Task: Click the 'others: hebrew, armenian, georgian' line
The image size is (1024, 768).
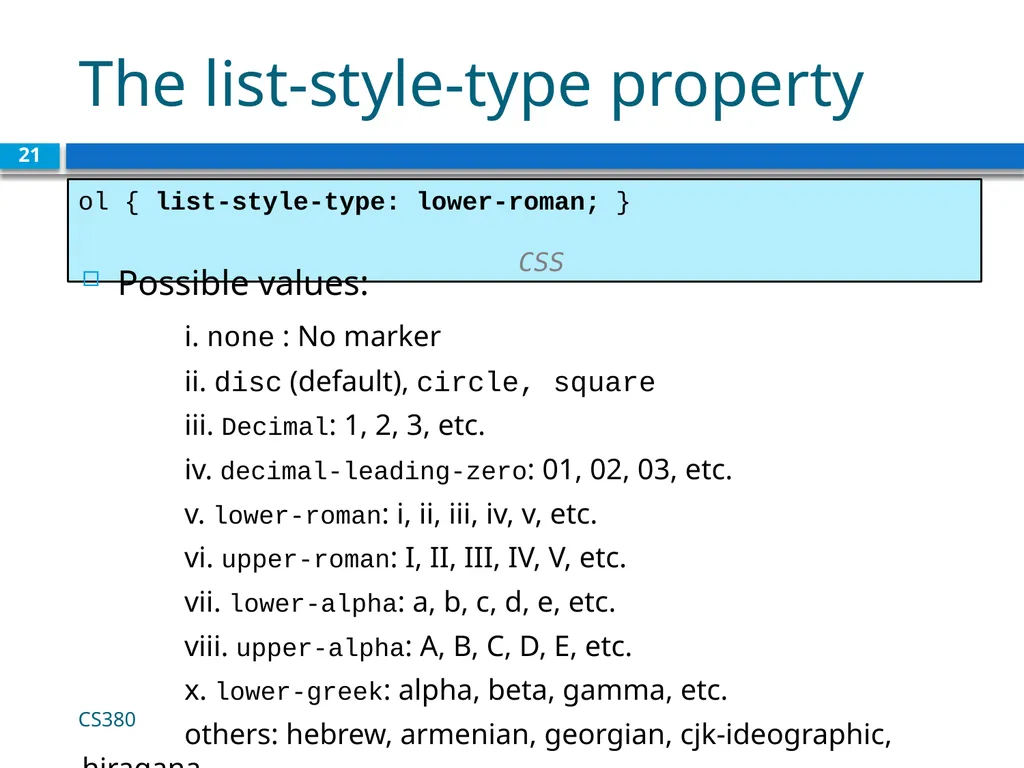Action: point(537,735)
